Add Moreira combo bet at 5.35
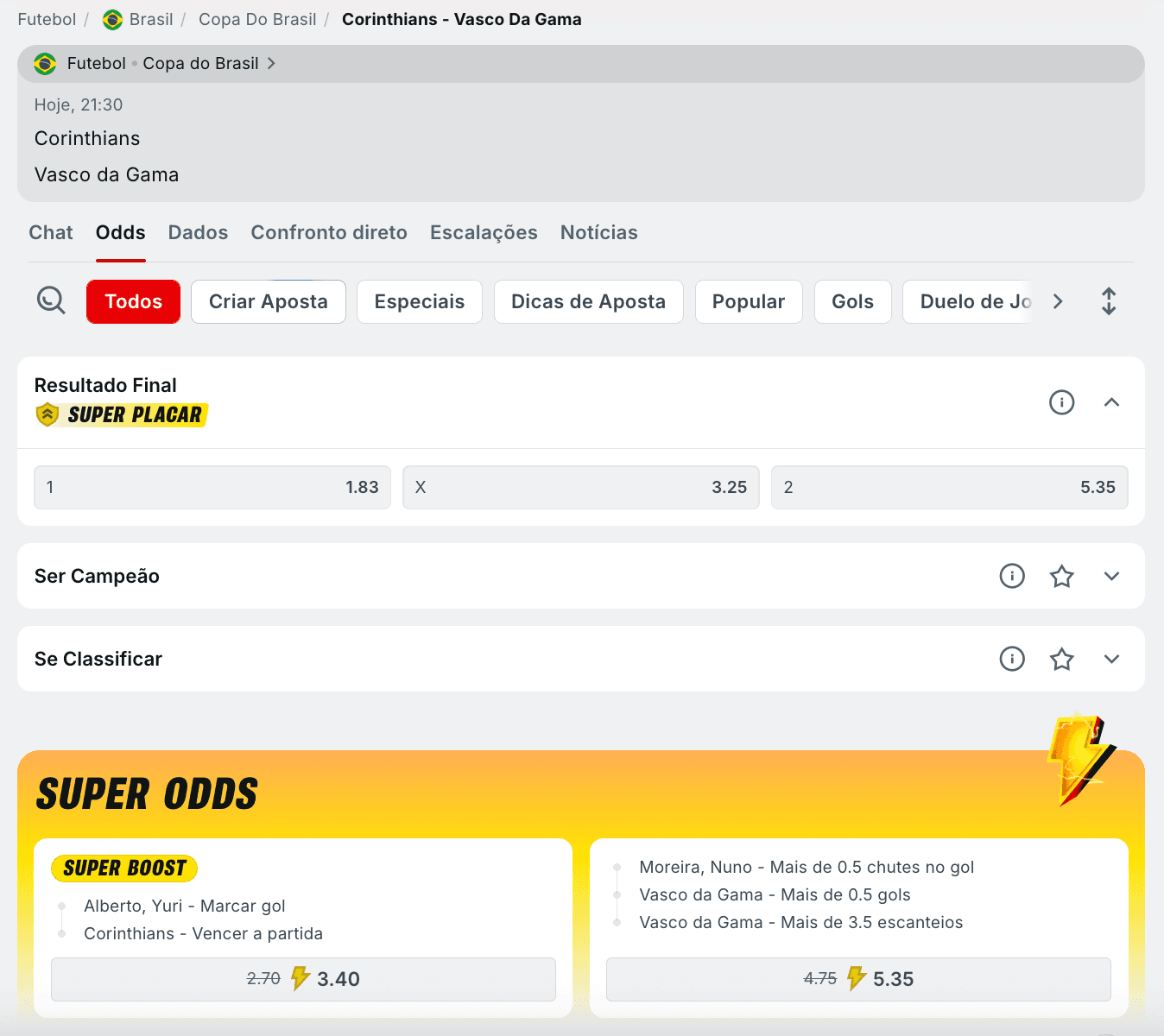This screenshot has width=1164, height=1036. [858, 979]
